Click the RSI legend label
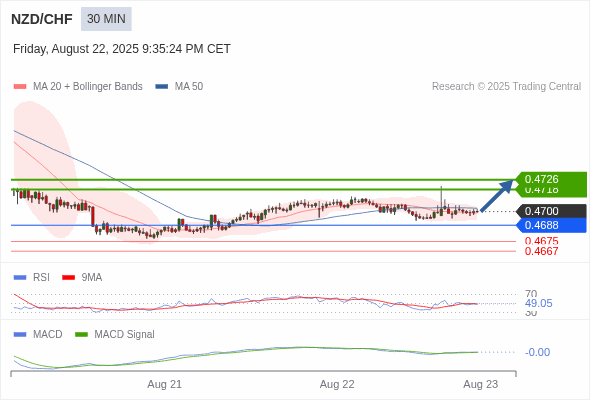 (41, 278)
